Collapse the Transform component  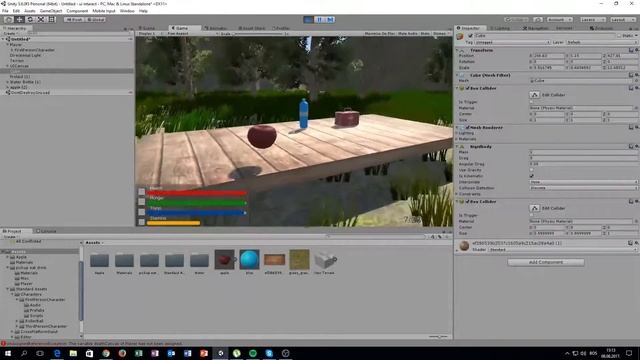(x=458, y=50)
